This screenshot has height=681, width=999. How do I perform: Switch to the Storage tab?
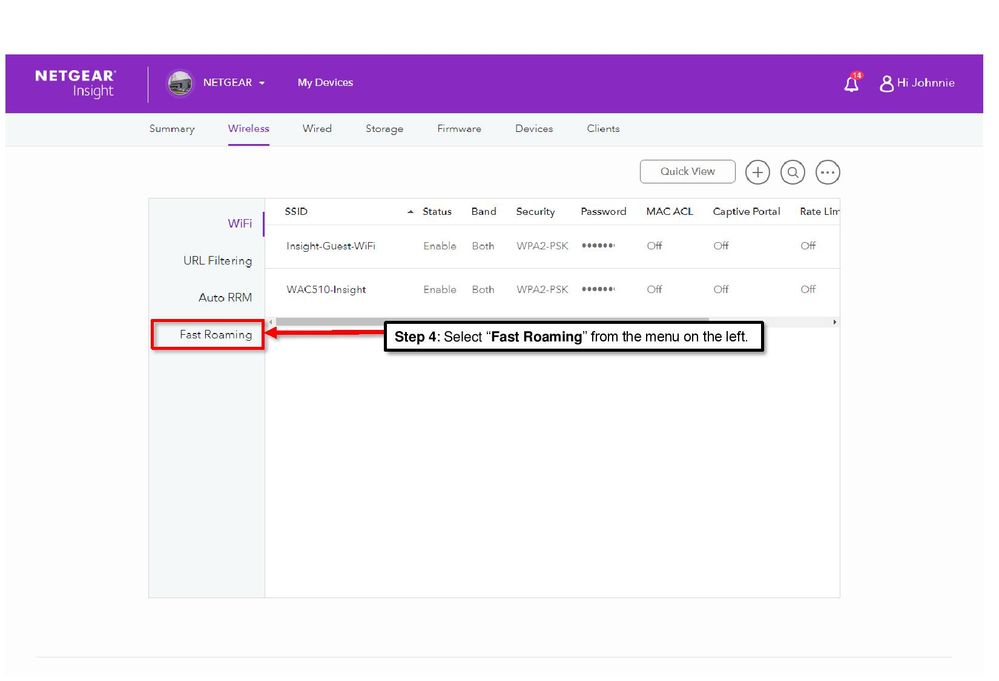point(384,129)
